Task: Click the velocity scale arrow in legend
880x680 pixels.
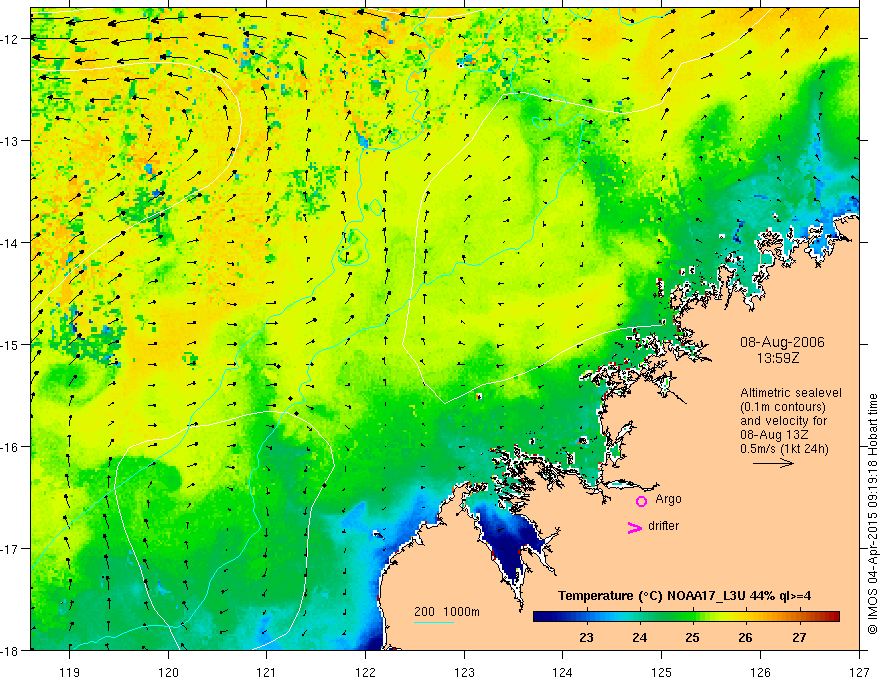Action: [x=773, y=463]
